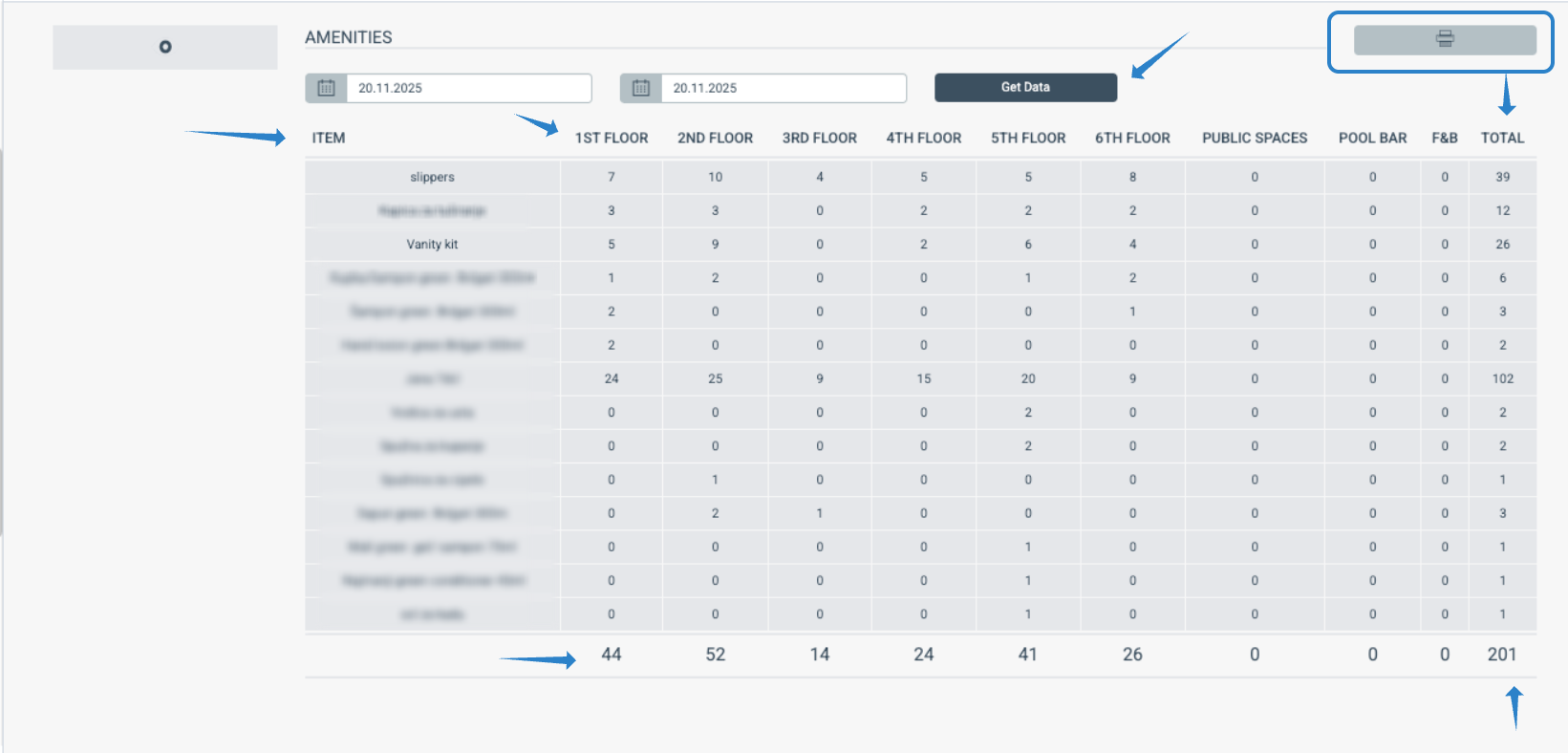This screenshot has width=1568, height=753.
Task: Click the Vanity kit item row label
Action: point(433,245)
